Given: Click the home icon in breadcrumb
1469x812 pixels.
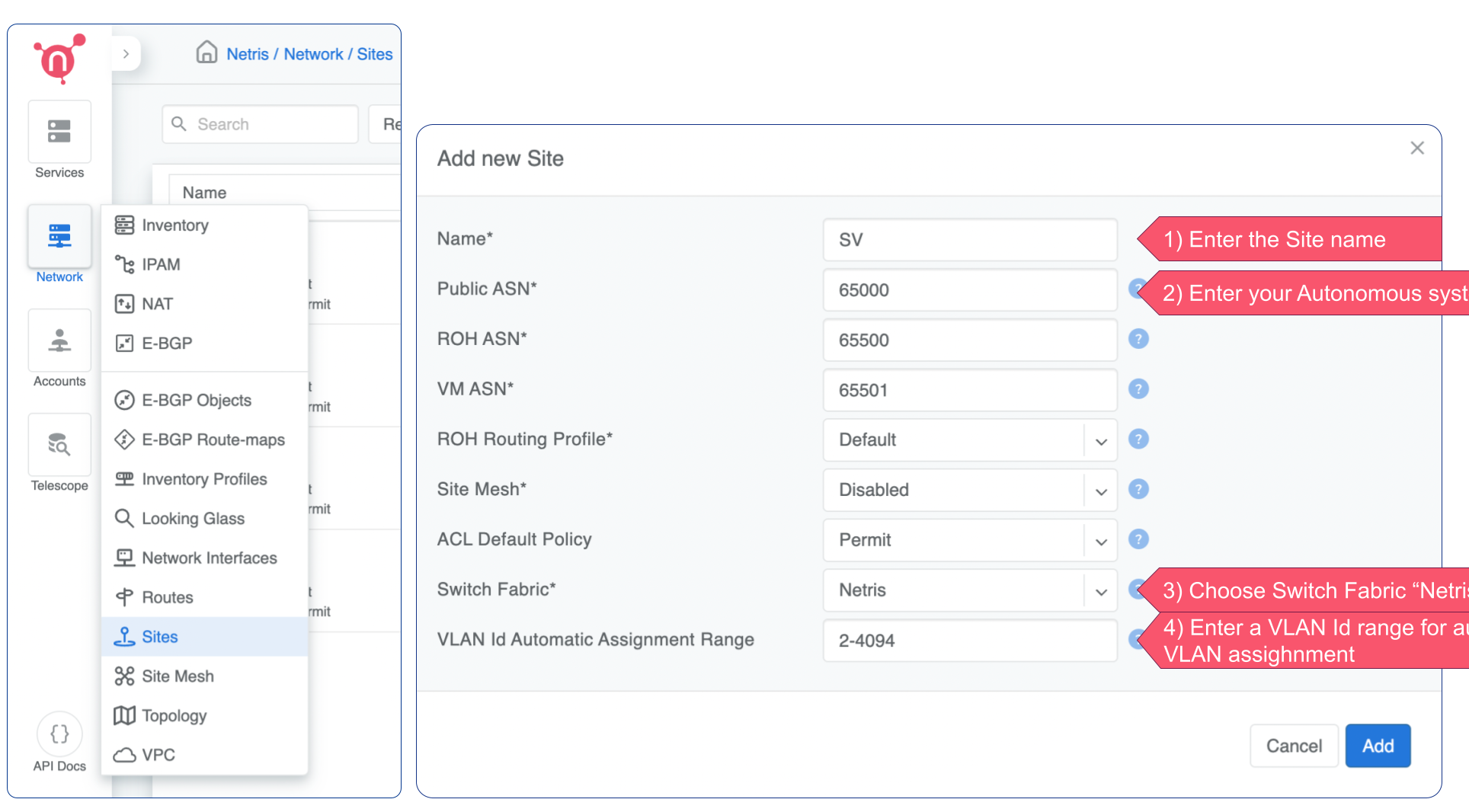Looking at the screenshot, I should tap(206, 53).
